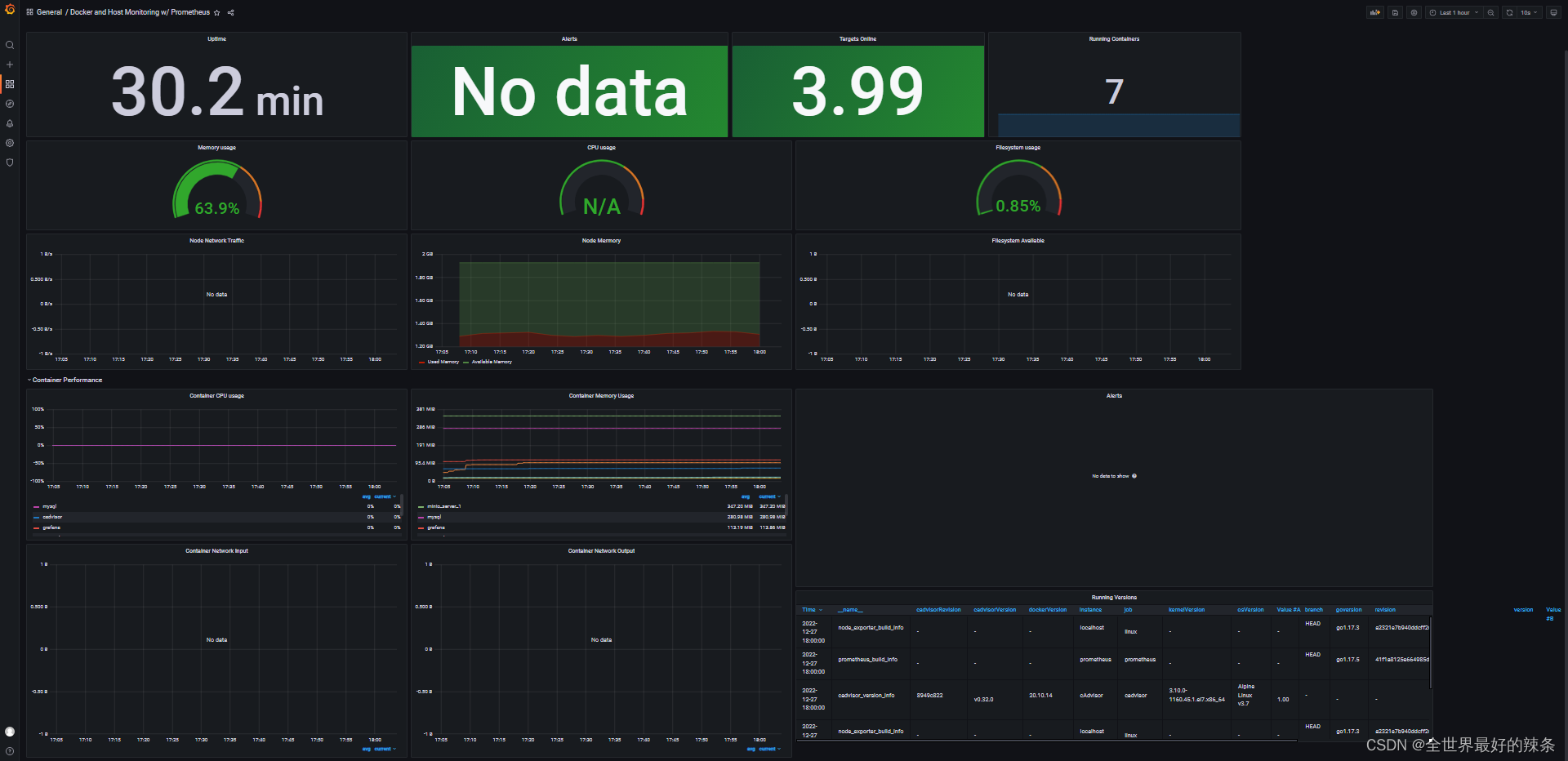Viewport: 1568px width, 761px height.
Task: Click the dashboards grid icon beside General
Action: point(29,12)
